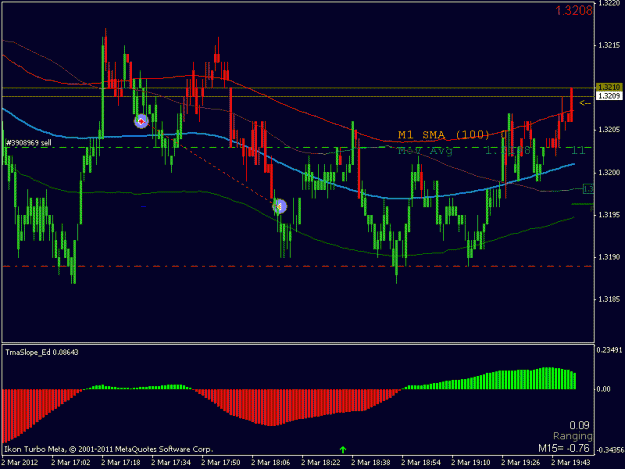
Task: Click the red 1.3208 price readout
Action: point(574,11)
